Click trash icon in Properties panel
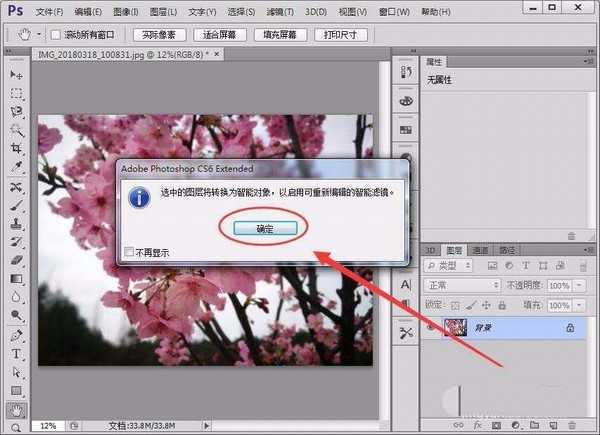The width and height of the screenshot is (600, 435). [571, 236]
